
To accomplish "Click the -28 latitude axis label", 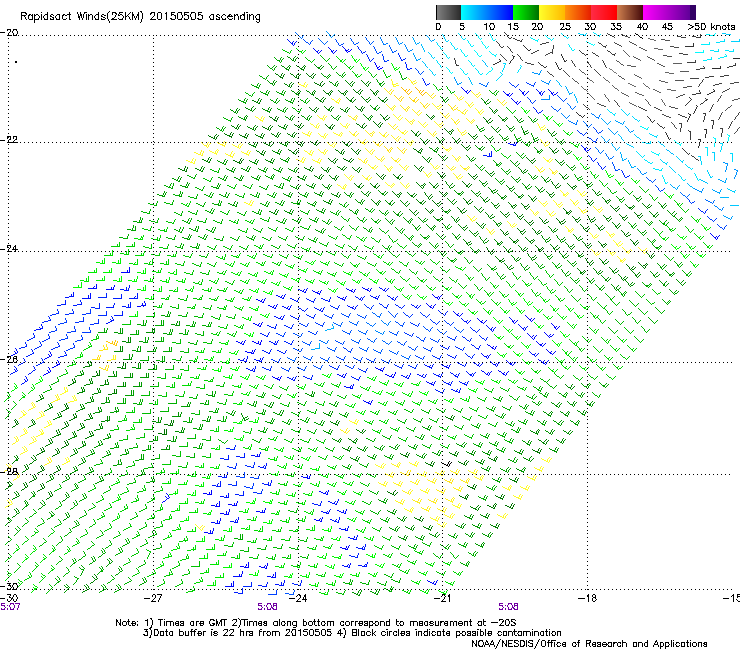I will coord(9,471).
